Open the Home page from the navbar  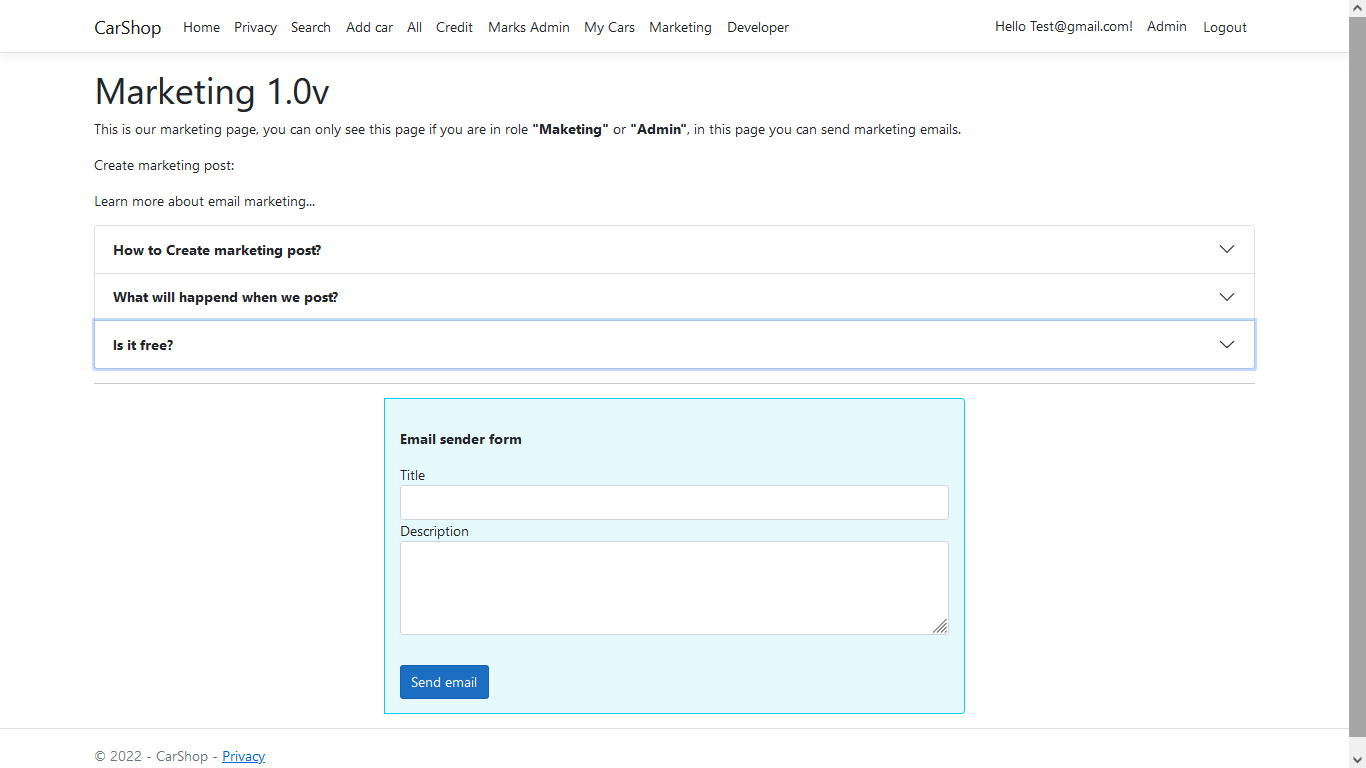point(201,27)
